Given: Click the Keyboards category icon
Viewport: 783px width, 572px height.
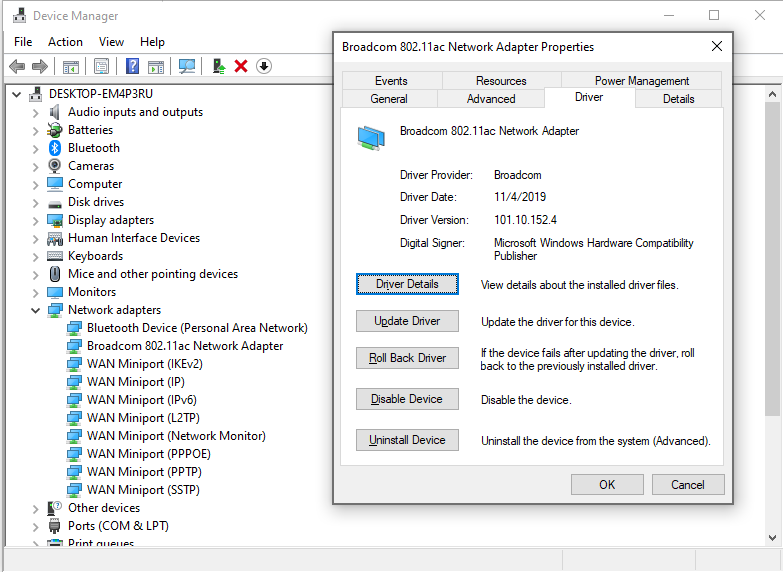Looking at the screenshot, I should (54, 256).
